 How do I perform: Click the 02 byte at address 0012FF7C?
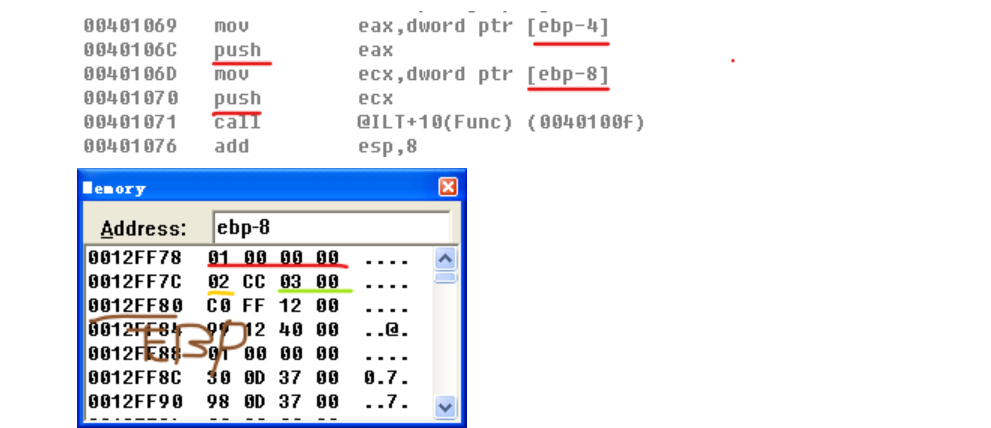coord(218,282)
